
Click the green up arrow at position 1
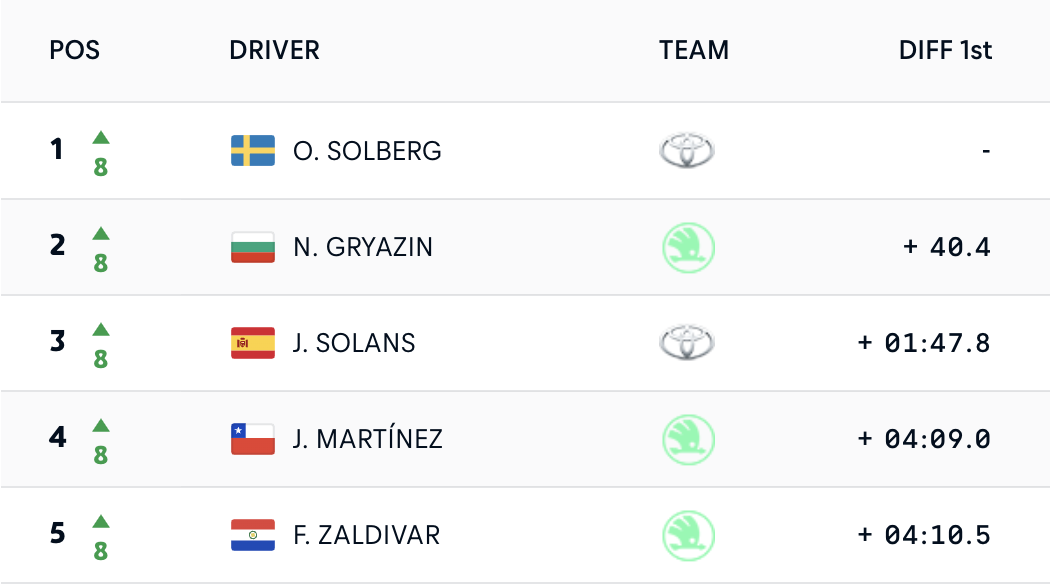[101, 138]
